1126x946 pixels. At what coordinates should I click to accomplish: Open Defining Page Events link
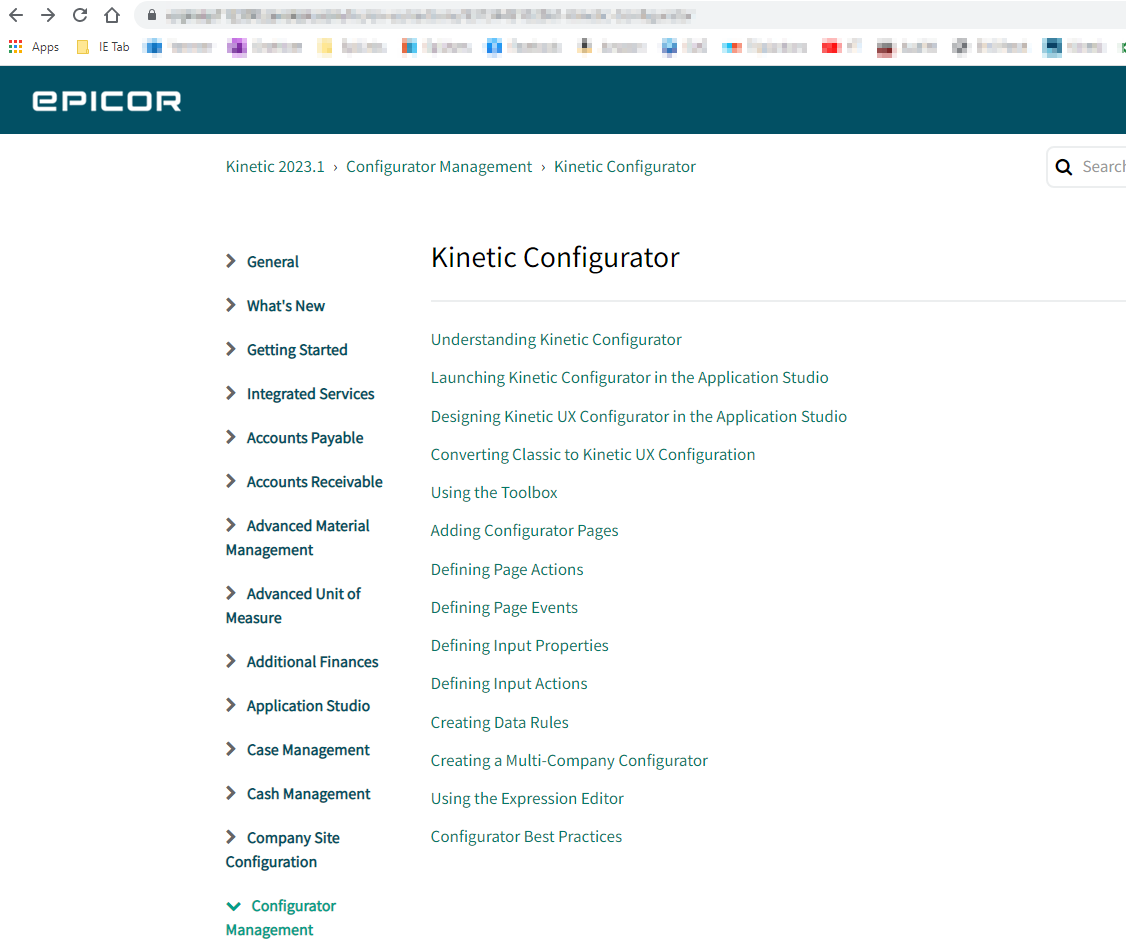pos(504,607)
